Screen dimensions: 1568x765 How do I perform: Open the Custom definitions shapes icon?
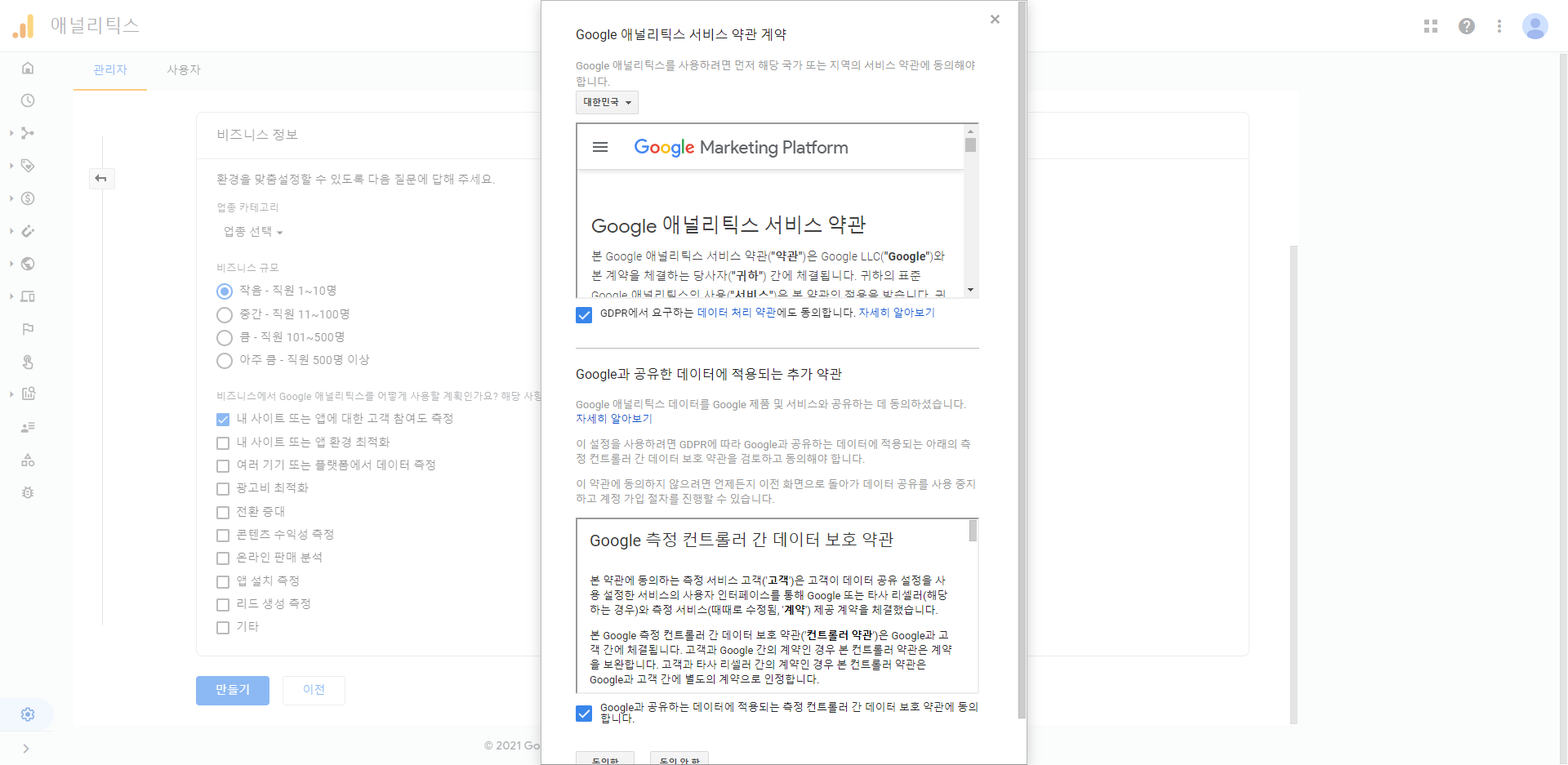point(28,460)
